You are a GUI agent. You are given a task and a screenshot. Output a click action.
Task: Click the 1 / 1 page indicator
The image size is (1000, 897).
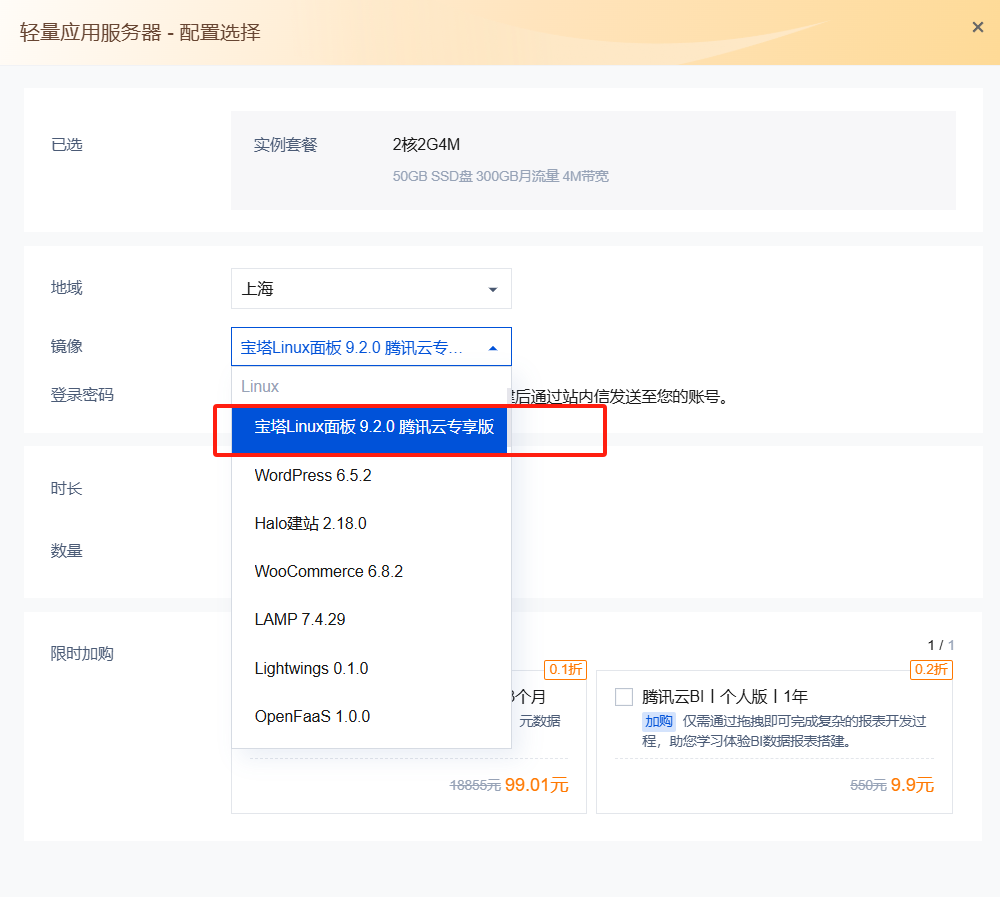click(x=941, y=645)
